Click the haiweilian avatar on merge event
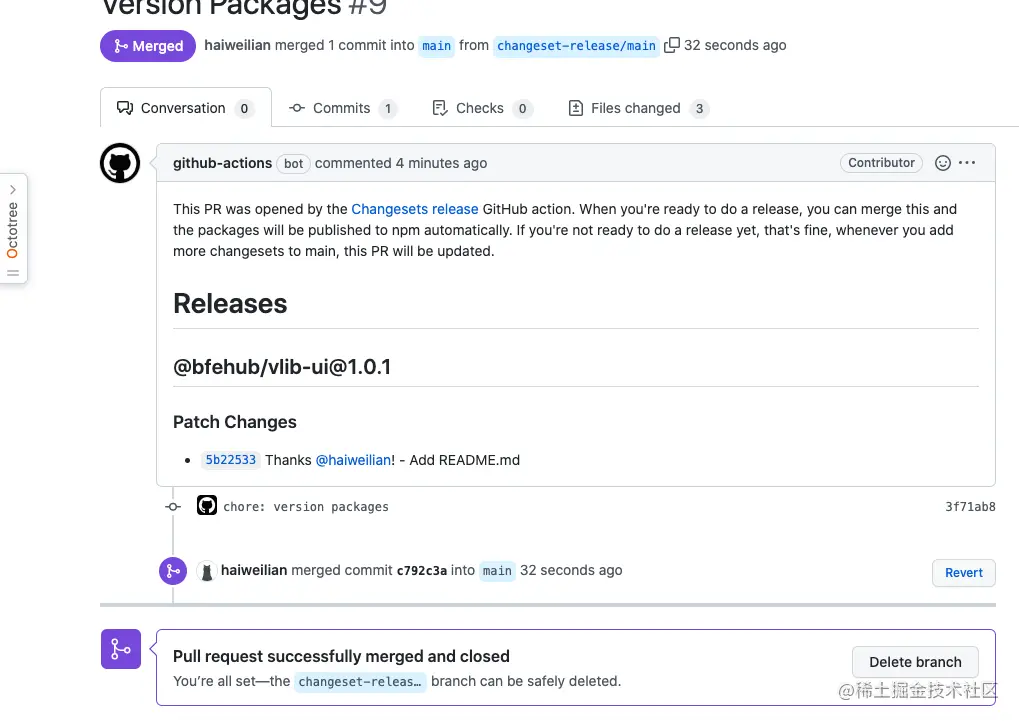1019x721 pixels. coord(207,571)
